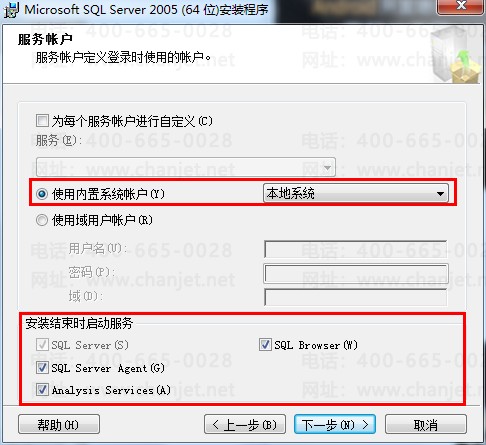Image resolution: width=486 pixels, height=445 pixels.
Task: Uncheck SQL Browser startup checkbox
Action: coord(265,344)
